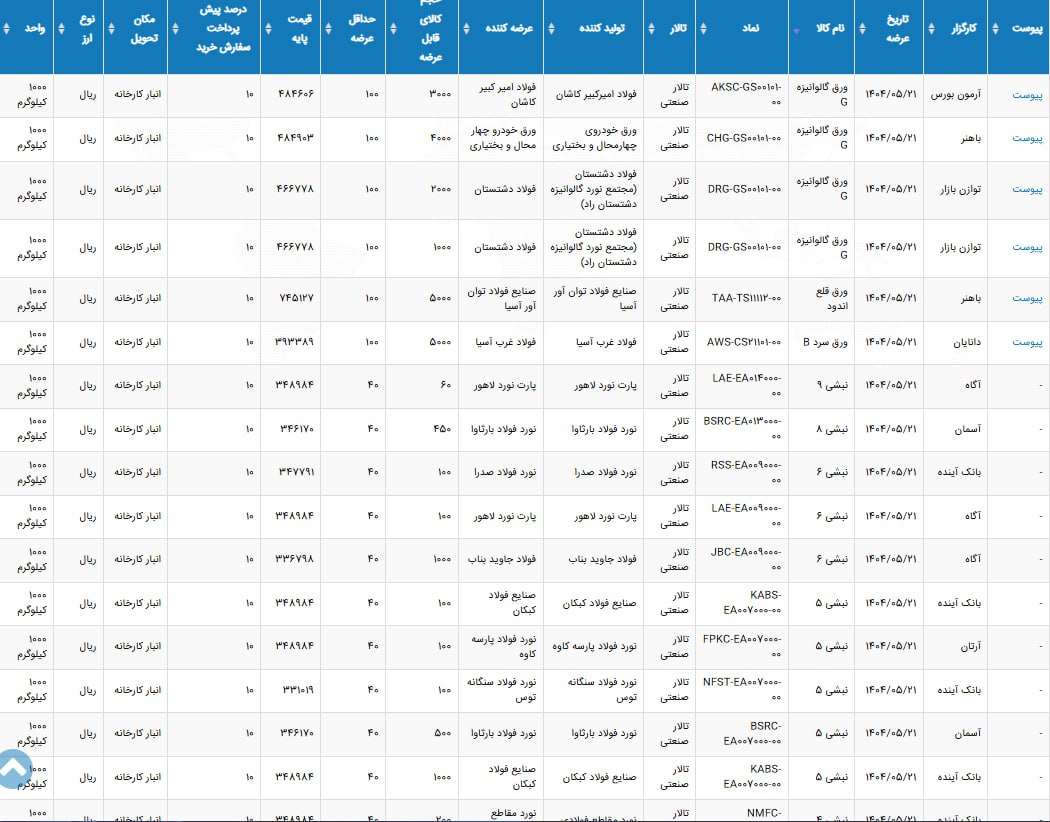Open پیوست link for DRG row with volume ۲۰۰۰
Viewport: 1050px width, 822px height.
[x=1027, y=189]
